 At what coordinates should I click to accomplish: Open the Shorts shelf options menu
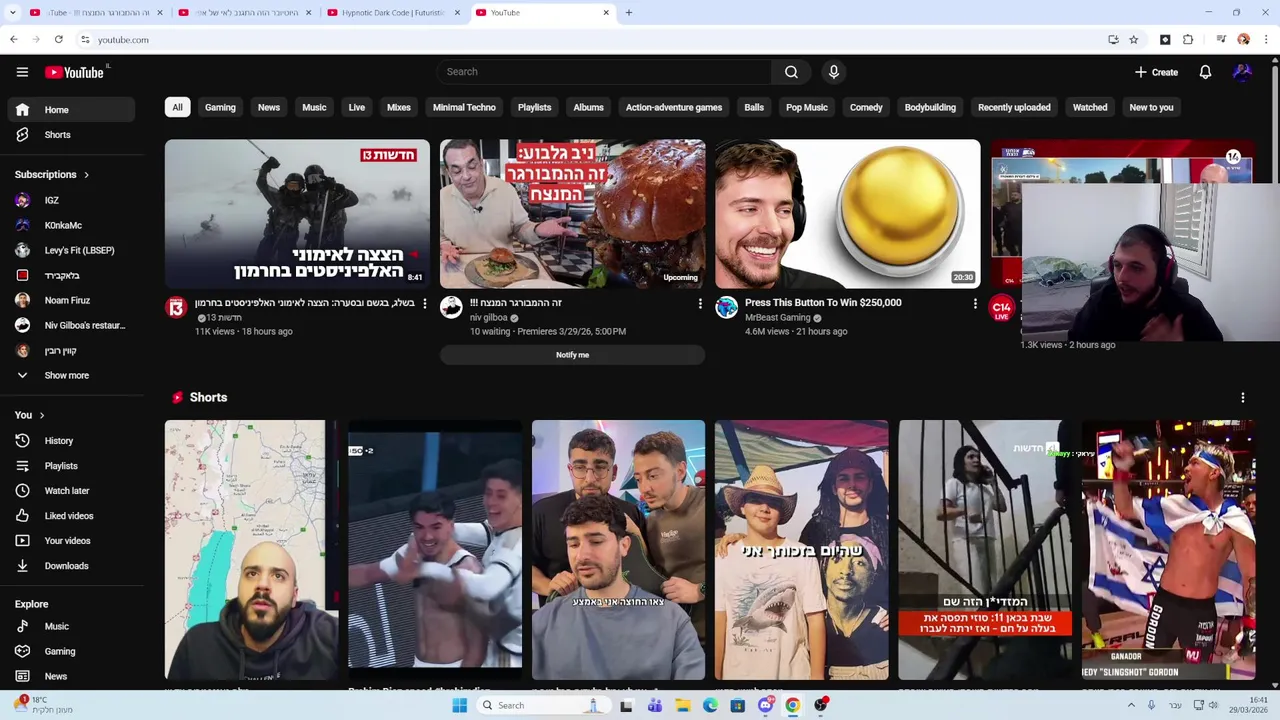(x=1243, y=398)
